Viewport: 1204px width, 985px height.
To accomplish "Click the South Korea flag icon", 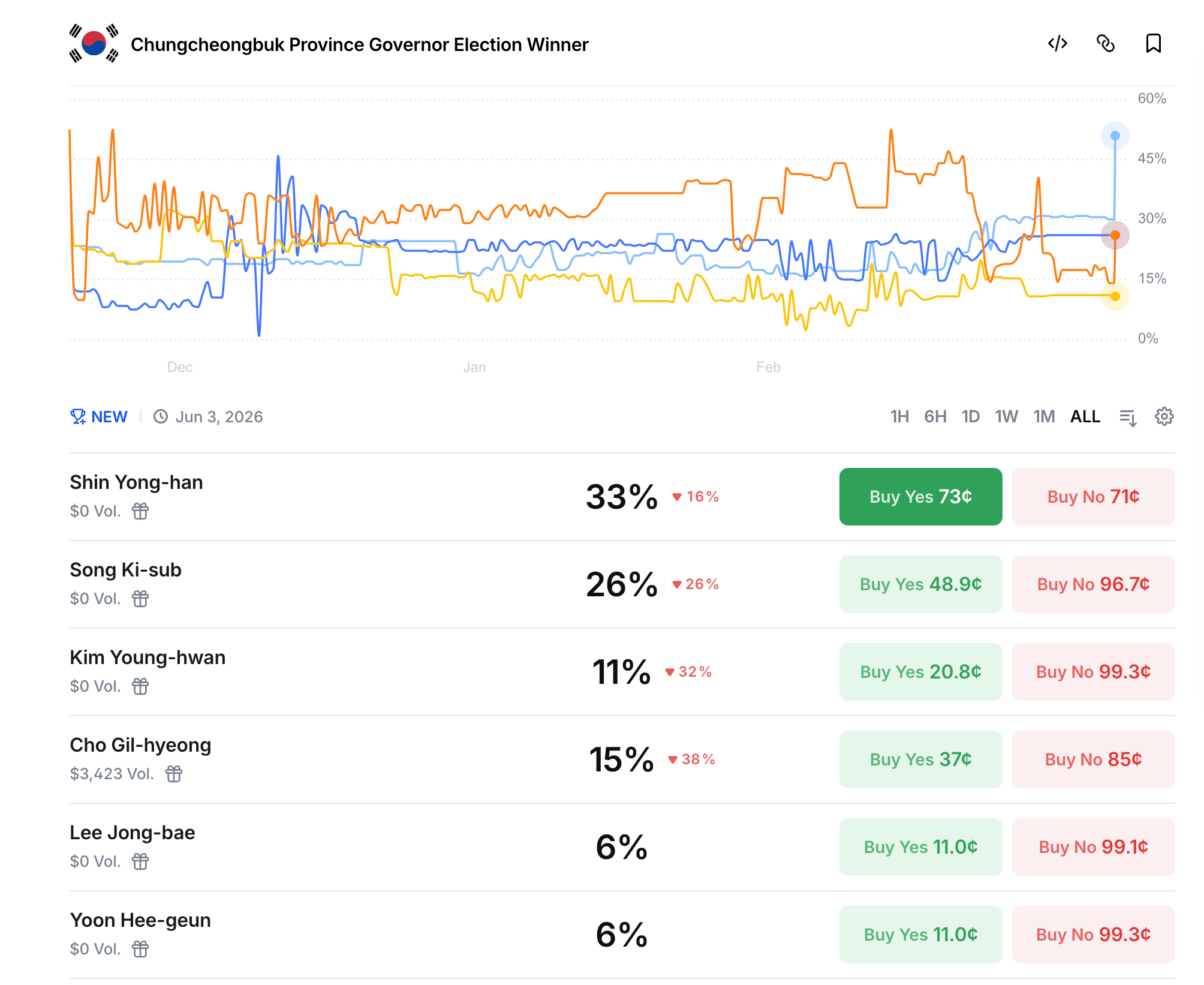I will (94, 44).
